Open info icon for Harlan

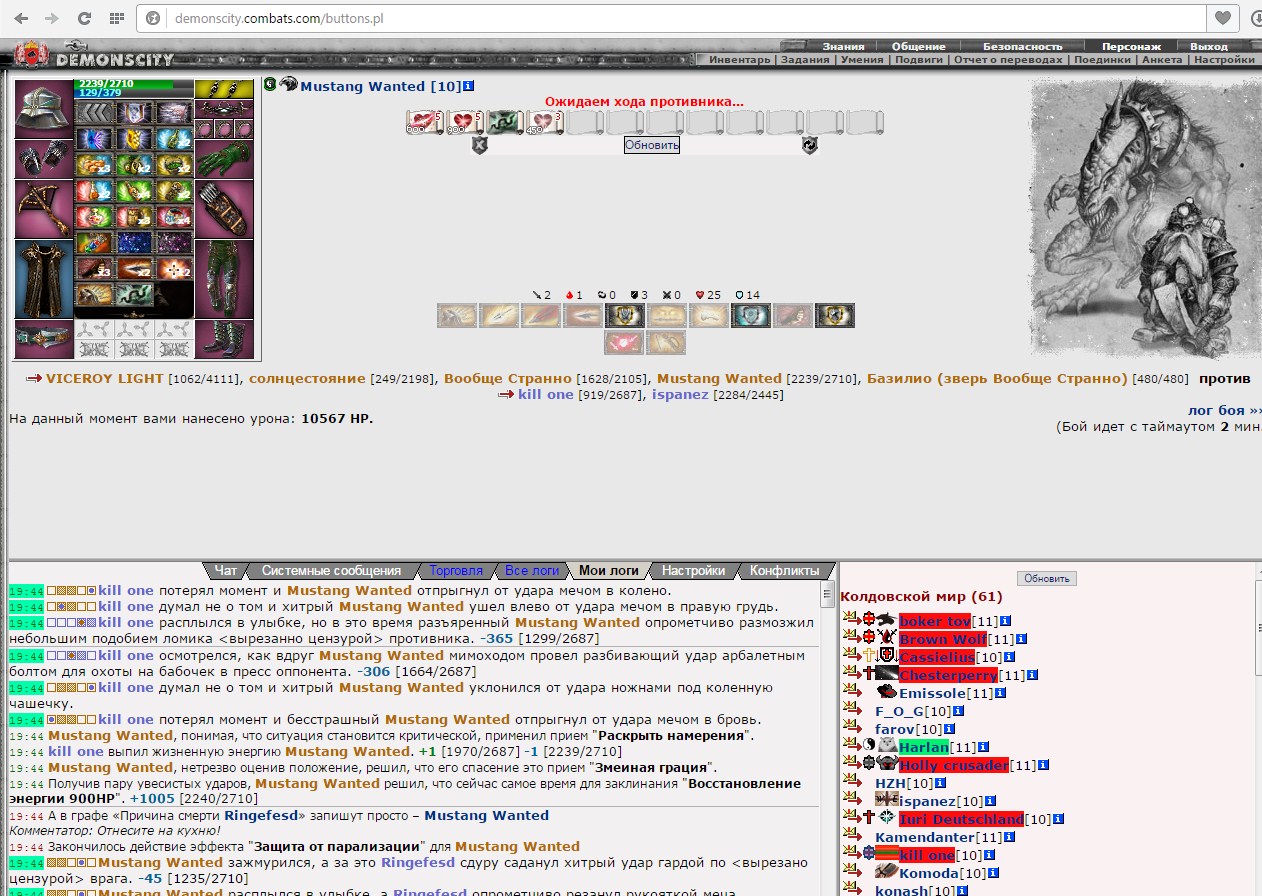click(984, 747)
